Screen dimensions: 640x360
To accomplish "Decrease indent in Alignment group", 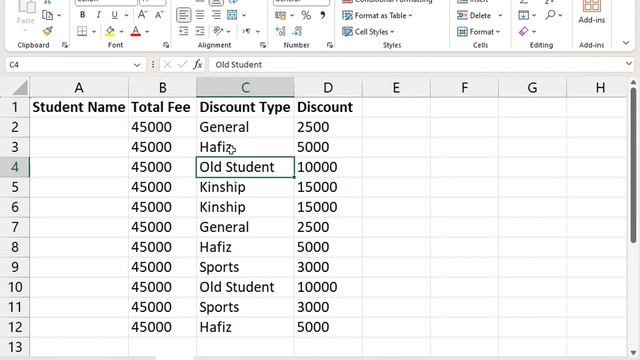I will click(x=184, y=31).
